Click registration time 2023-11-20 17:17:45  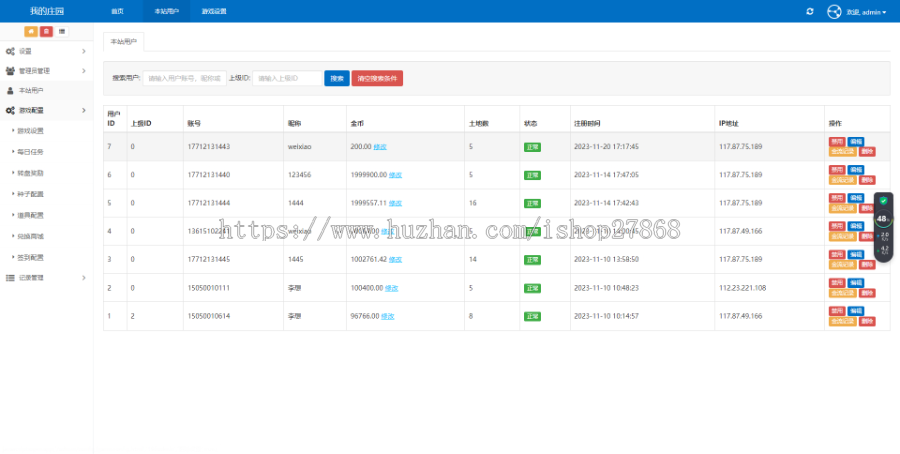(x=606, y=147)
